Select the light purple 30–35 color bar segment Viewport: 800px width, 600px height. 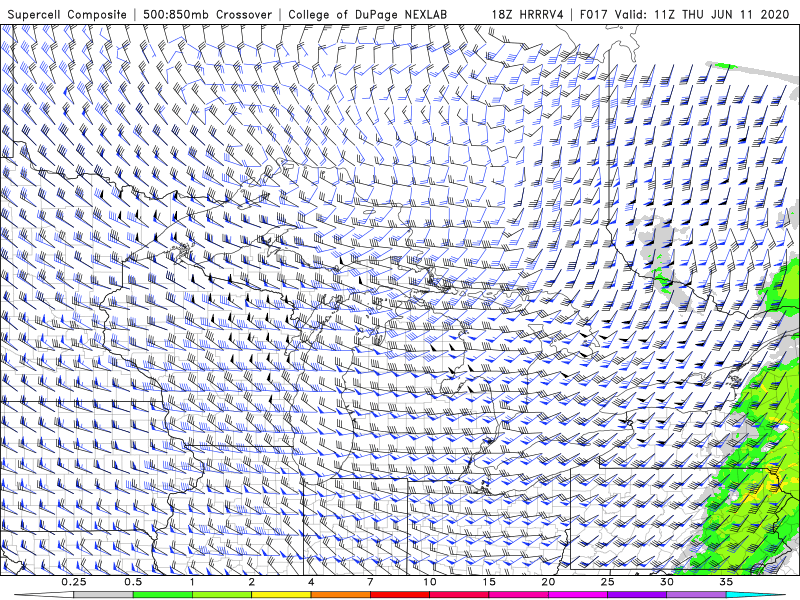tap(696, 595)
